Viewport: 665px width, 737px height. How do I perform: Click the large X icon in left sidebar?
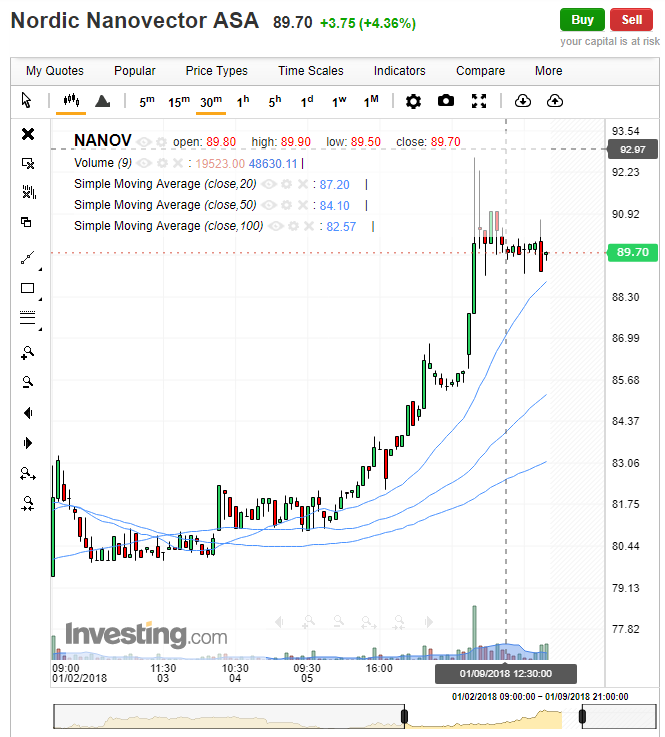[28, 134]
